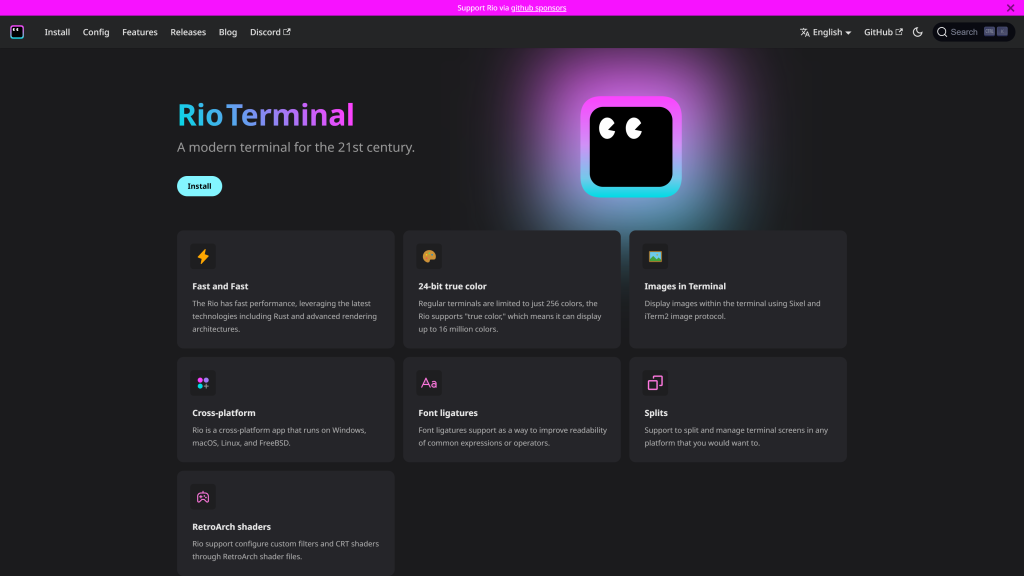
Task: Open the Install nav link
Action: pyautogui.click(x=57, y=32)
